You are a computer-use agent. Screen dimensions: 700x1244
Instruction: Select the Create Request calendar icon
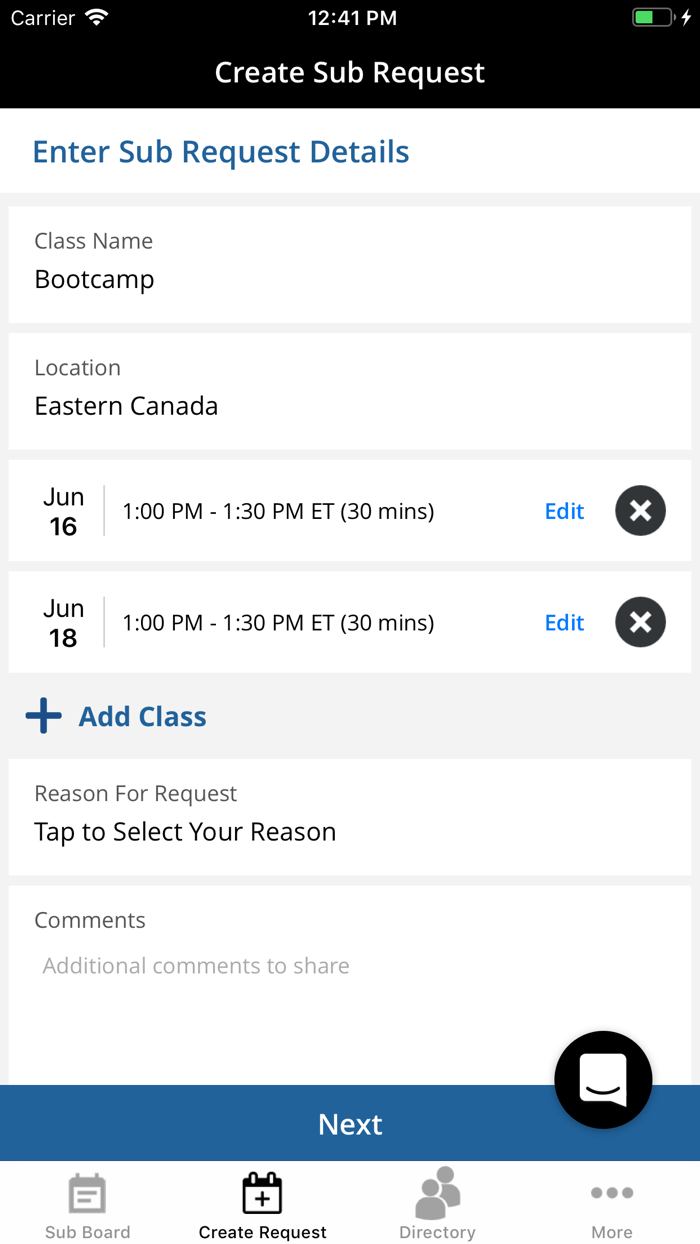pyautogui.click(x=262, y=1192)
